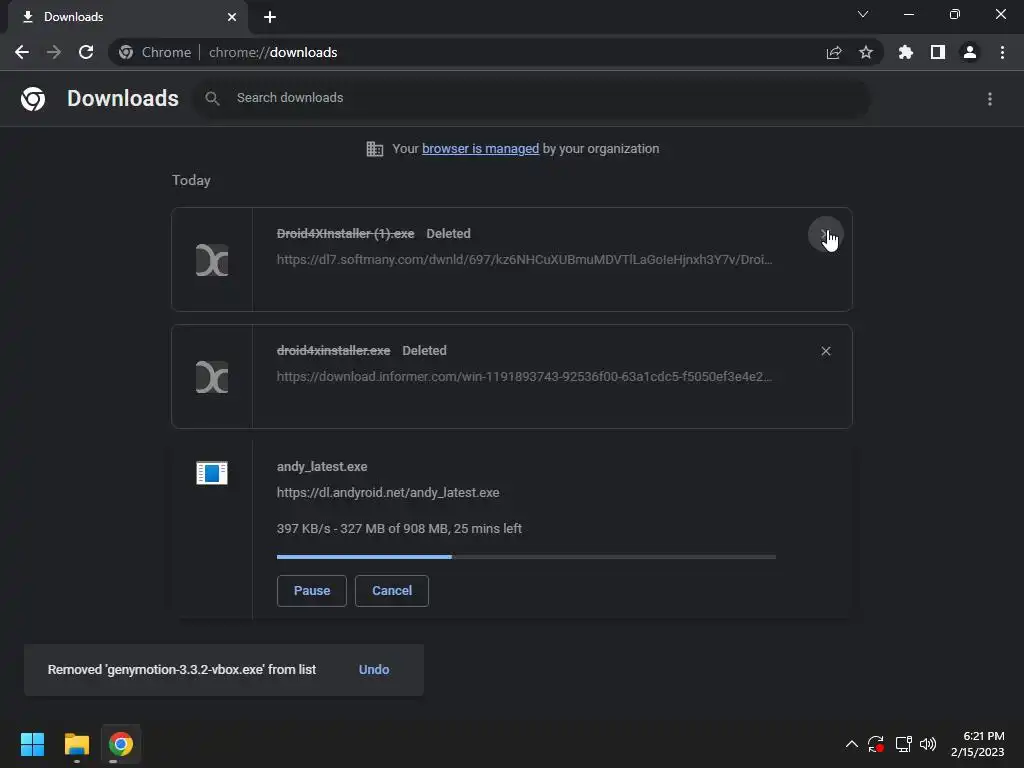
Task: Go back with the browser back arrow
Action: (22, 52)
